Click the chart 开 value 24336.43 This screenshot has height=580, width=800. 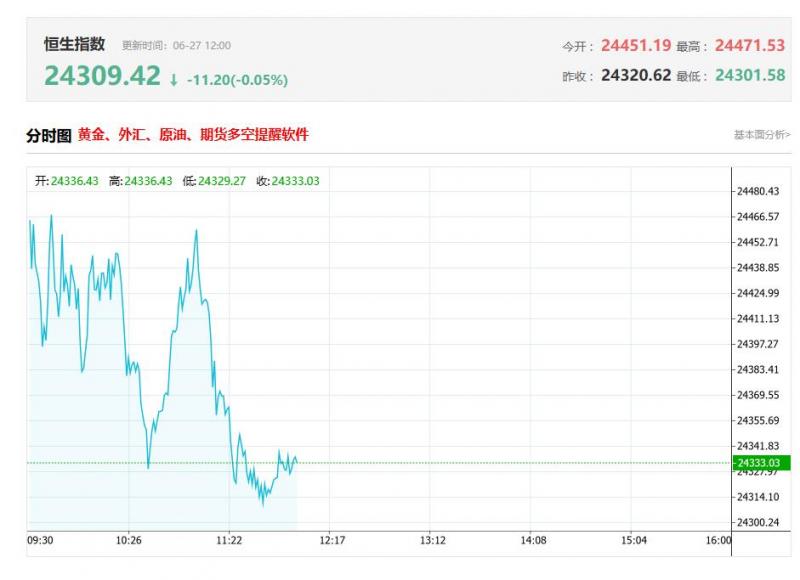[74, 181]
